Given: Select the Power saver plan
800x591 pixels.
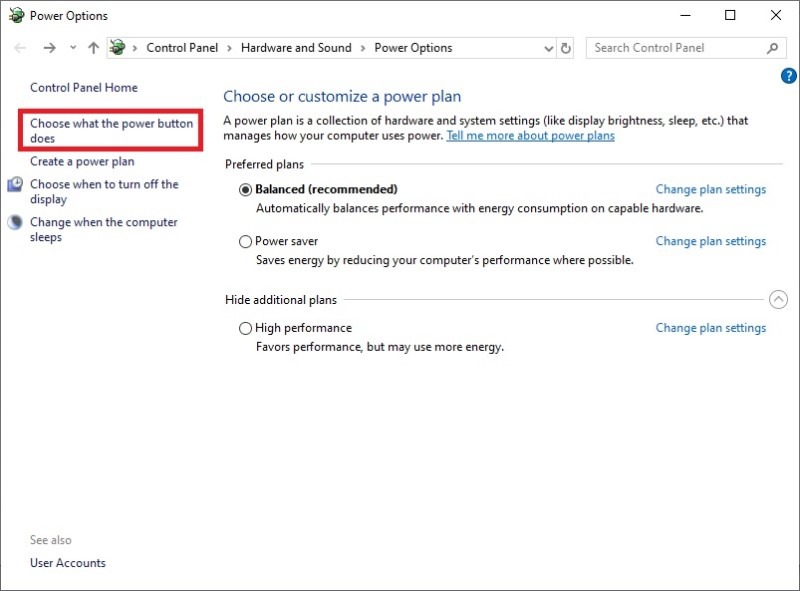Looking at the screenshot, I should (x=245, y=241).
